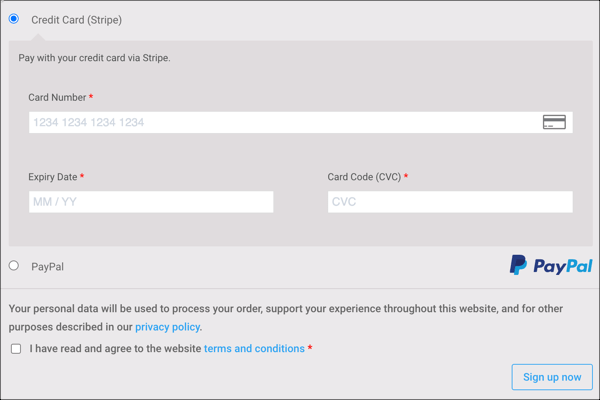
Task: Click the credit card icon in card field
Action: (554, 122)
